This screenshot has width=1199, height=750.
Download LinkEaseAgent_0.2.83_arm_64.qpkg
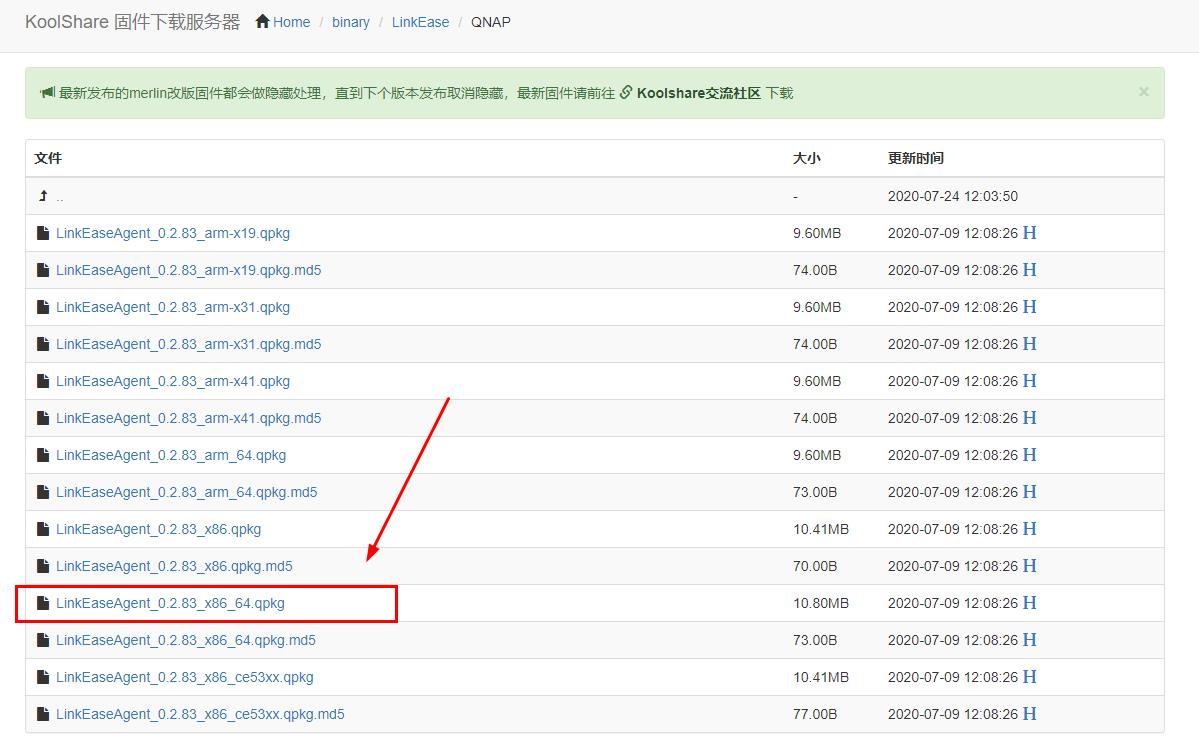(171, 455)
